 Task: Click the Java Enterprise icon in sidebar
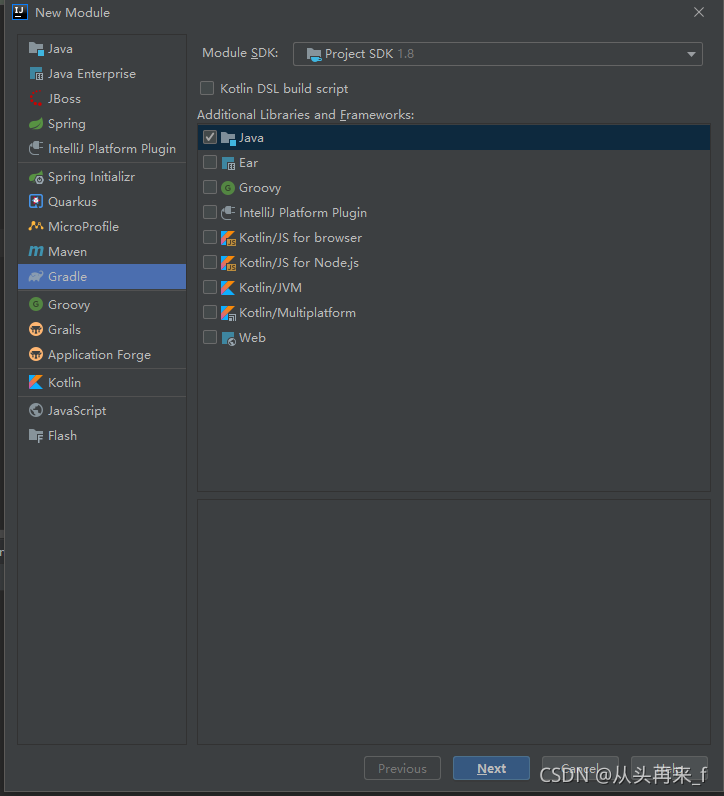[x=36, y=74]
